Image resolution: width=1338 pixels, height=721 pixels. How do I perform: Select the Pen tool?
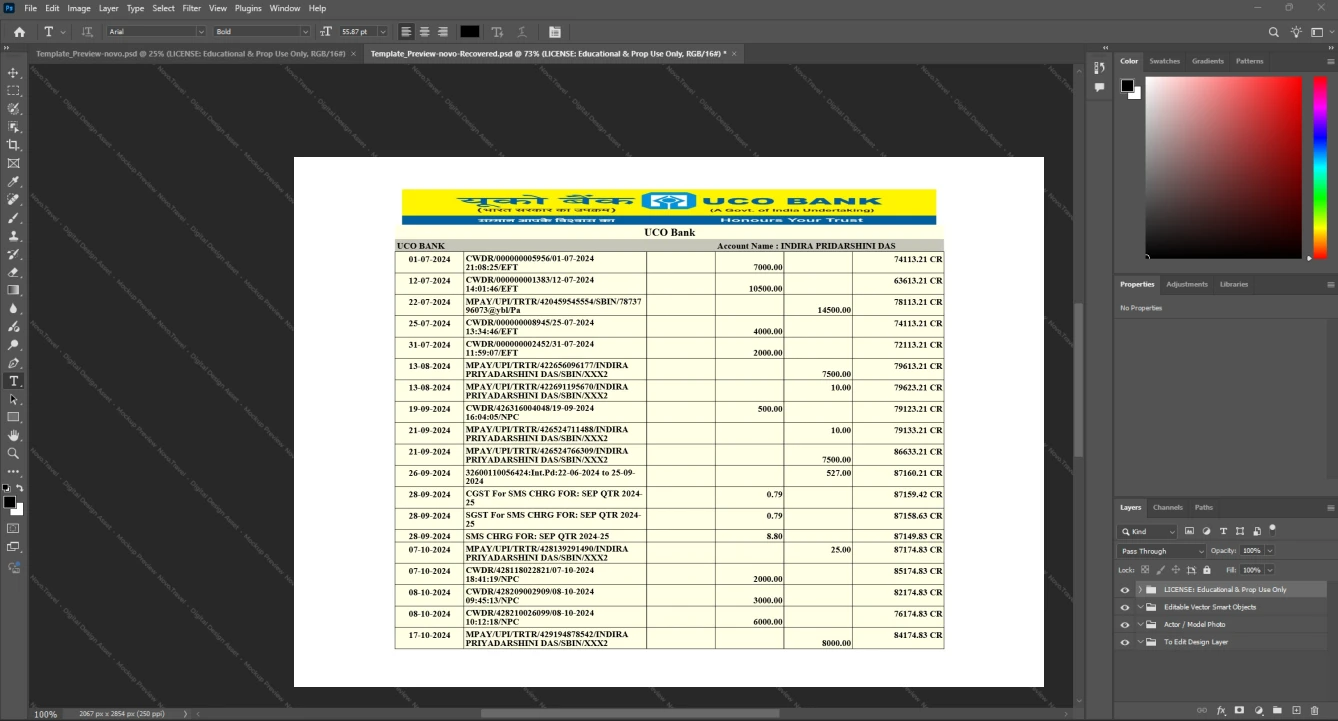pos(13,363)
